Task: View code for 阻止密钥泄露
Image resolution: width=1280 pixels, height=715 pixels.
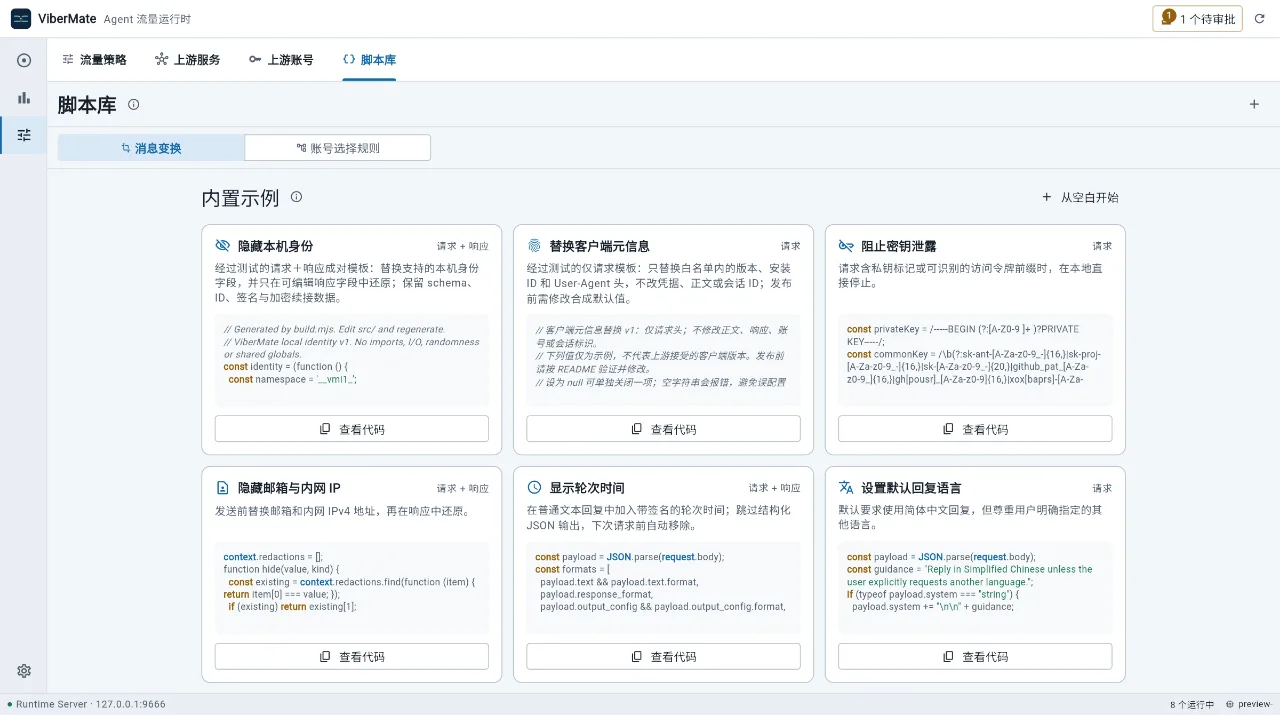Action: coord(975,429)
